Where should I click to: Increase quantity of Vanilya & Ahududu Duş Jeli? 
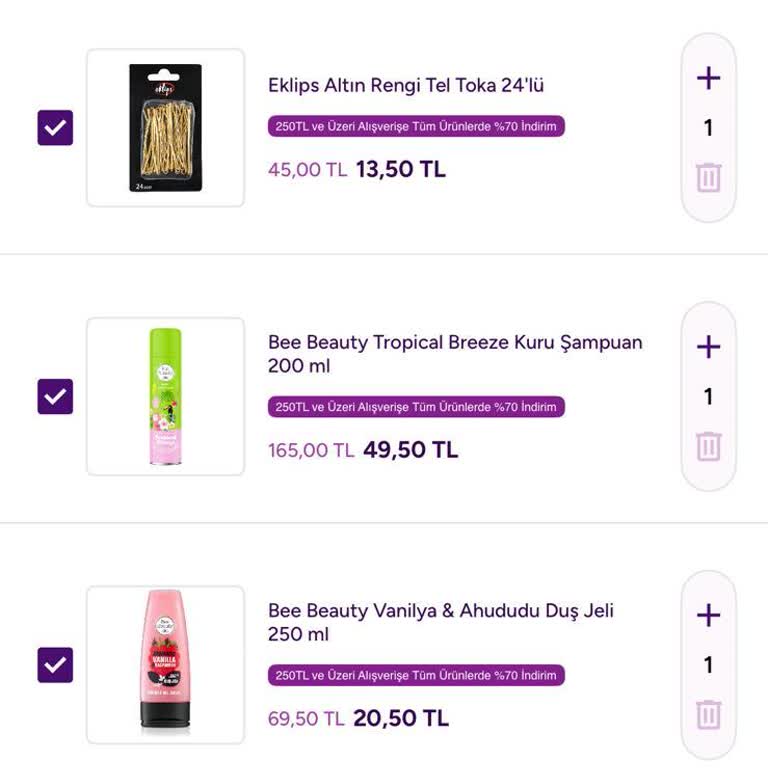[x=708, y=615]
